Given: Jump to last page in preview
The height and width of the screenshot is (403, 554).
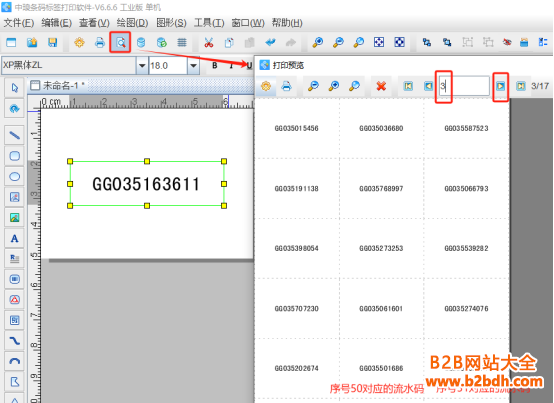Looking at the screenshot, I should (x=521, y=86).
